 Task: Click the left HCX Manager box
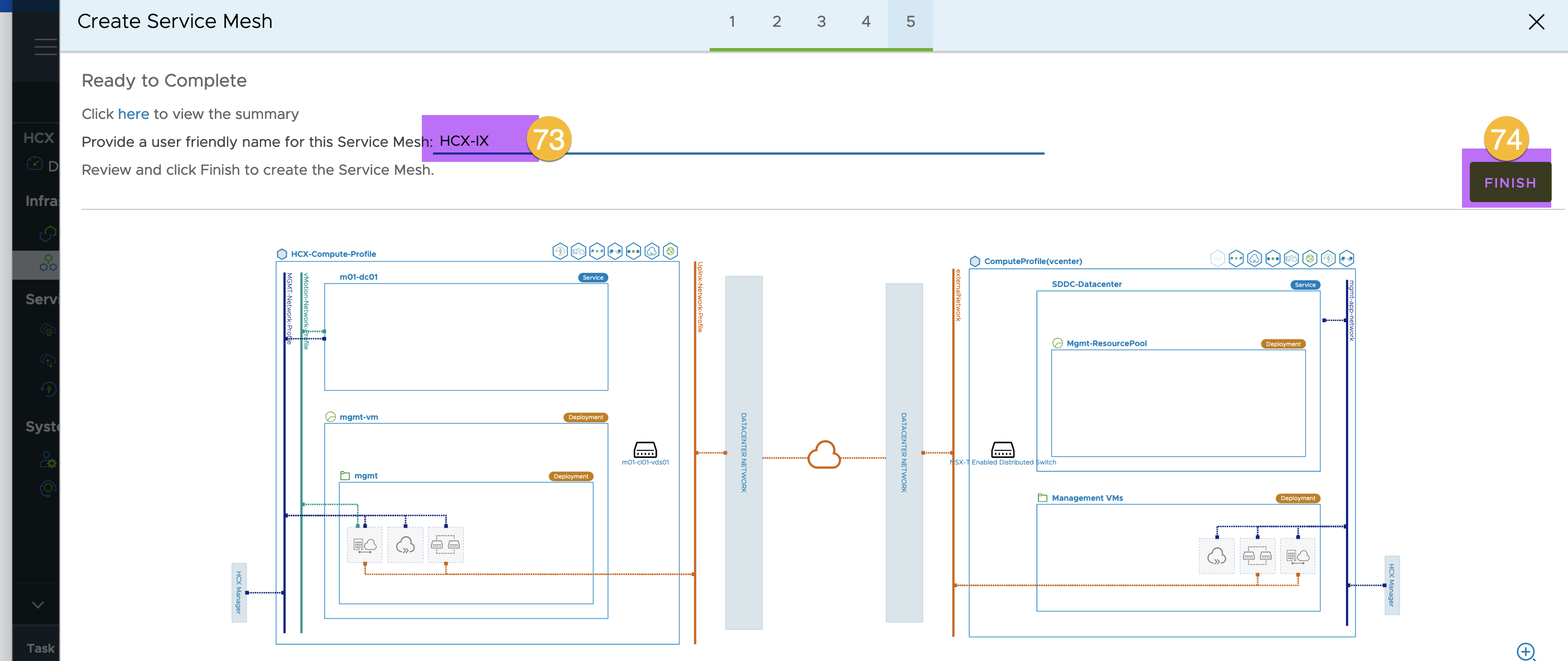[239, 592]
